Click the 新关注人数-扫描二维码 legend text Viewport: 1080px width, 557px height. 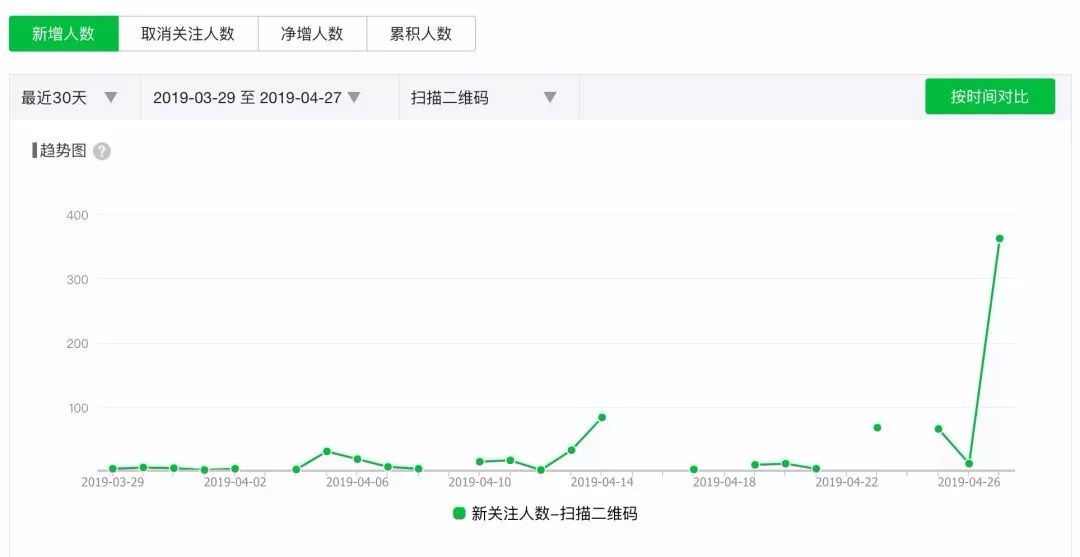[554, 513]
